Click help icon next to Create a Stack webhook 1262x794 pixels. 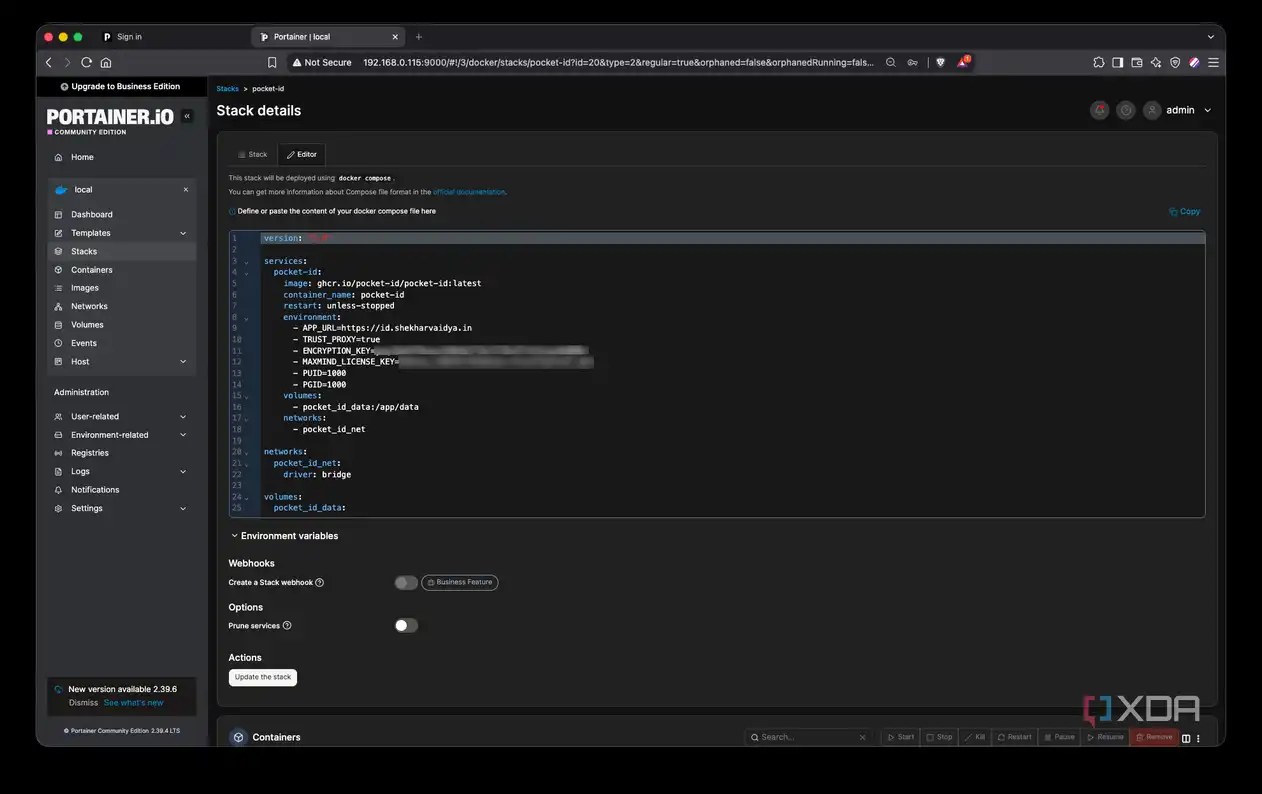[320, 583]
